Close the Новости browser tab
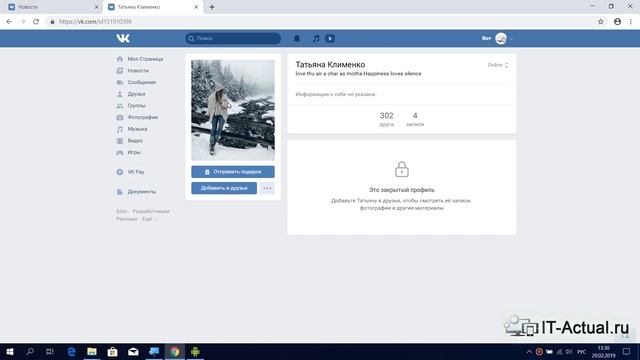Image resolution: width=640 pixels, height=360 pixels. [x=96, y=7]
